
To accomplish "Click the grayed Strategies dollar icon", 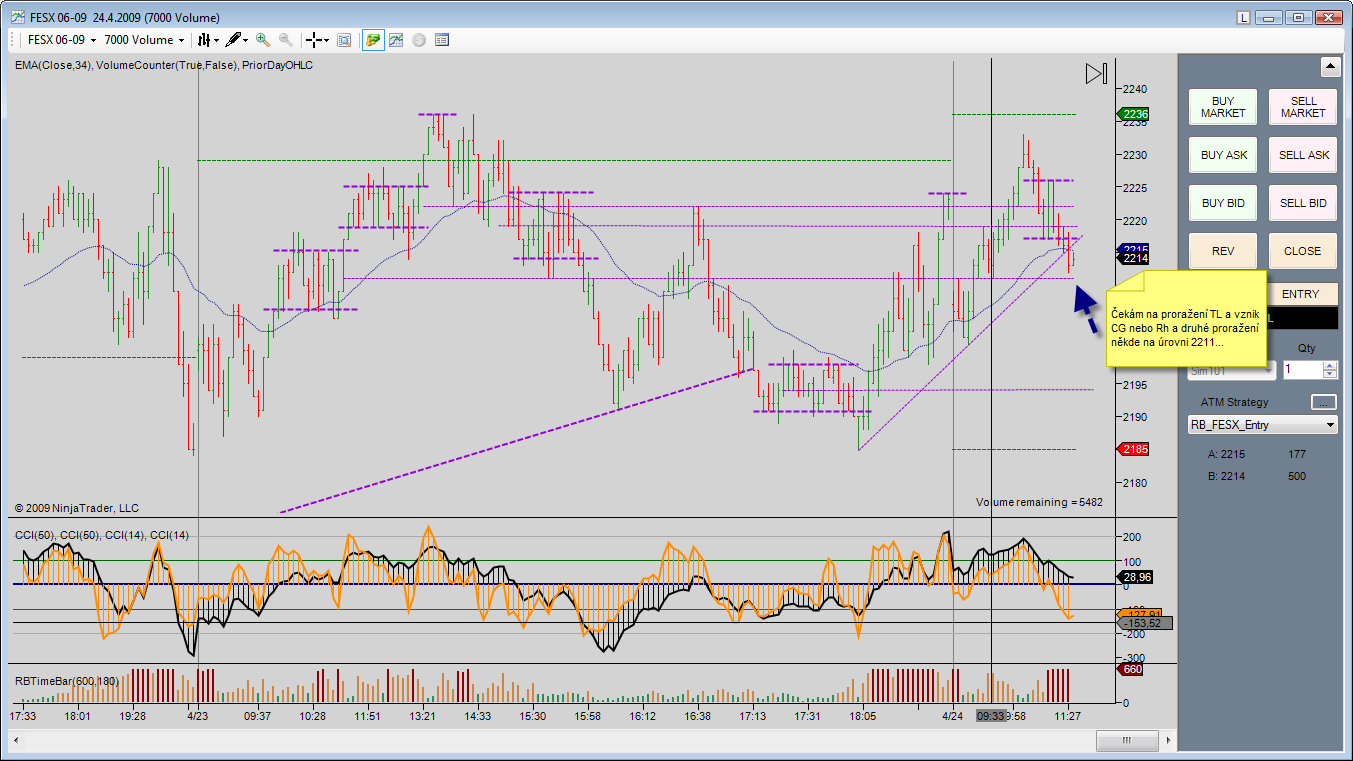I will 419,40.
